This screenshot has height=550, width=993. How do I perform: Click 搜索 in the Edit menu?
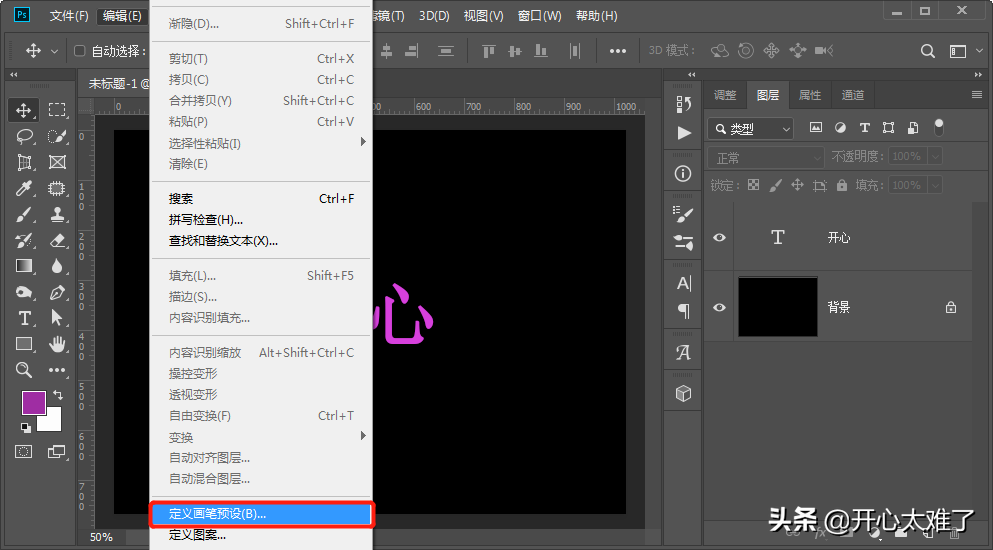coord(261,199)
